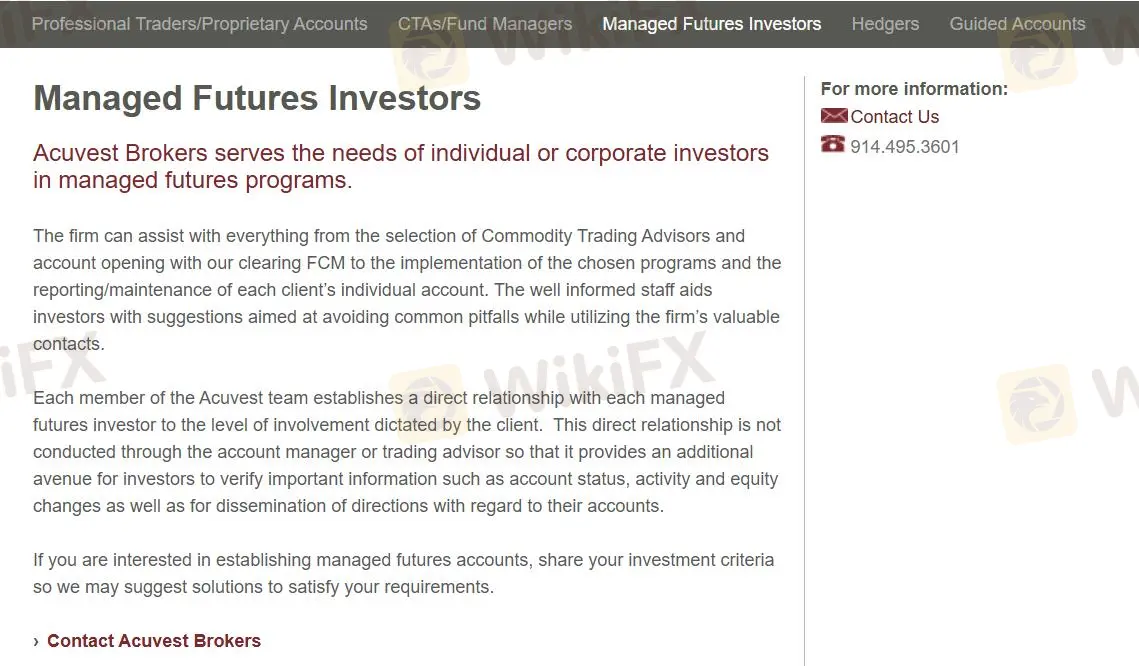Image resolution: width=1139 pixels, height=666 pixels.
Task: Select the red subtitle about managed futures programs
Action: coord(400,166)
